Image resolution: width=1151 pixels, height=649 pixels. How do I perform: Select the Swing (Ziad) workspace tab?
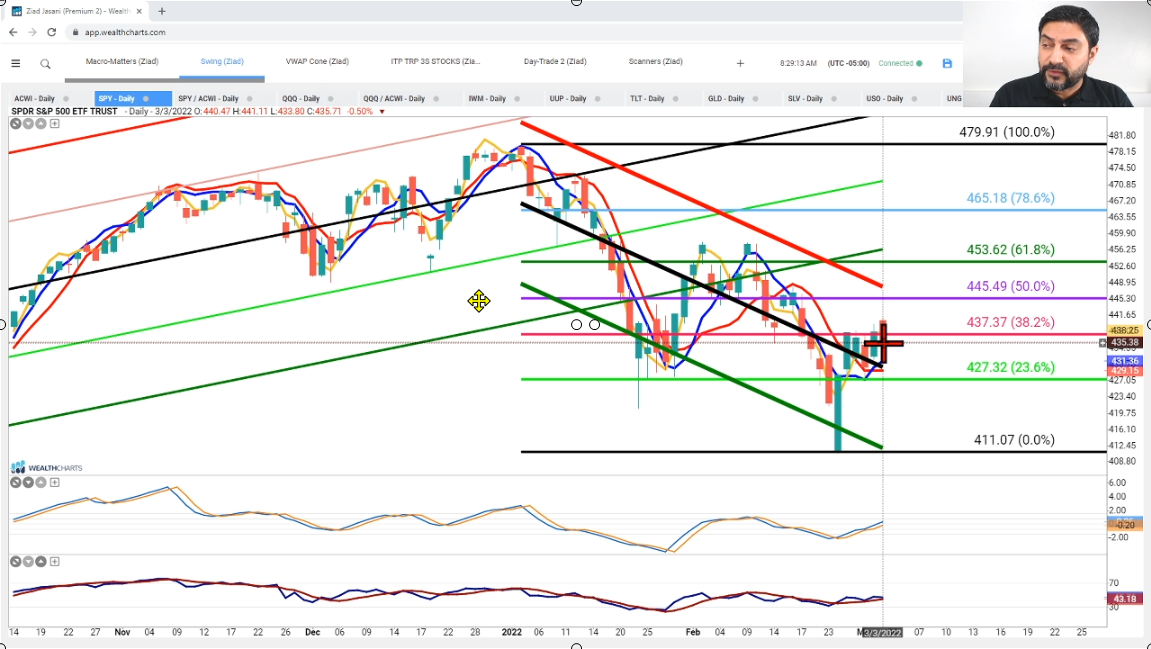tap(222, 62)
